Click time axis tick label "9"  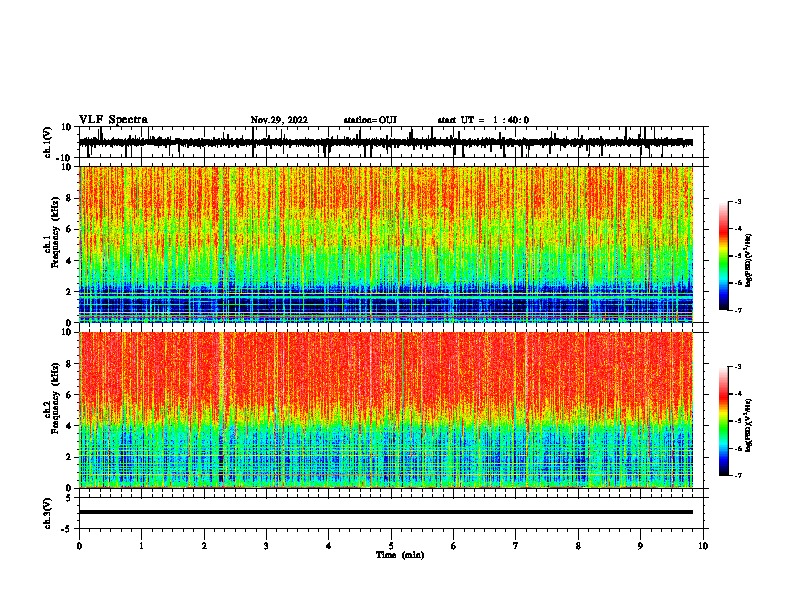point(640,546)
